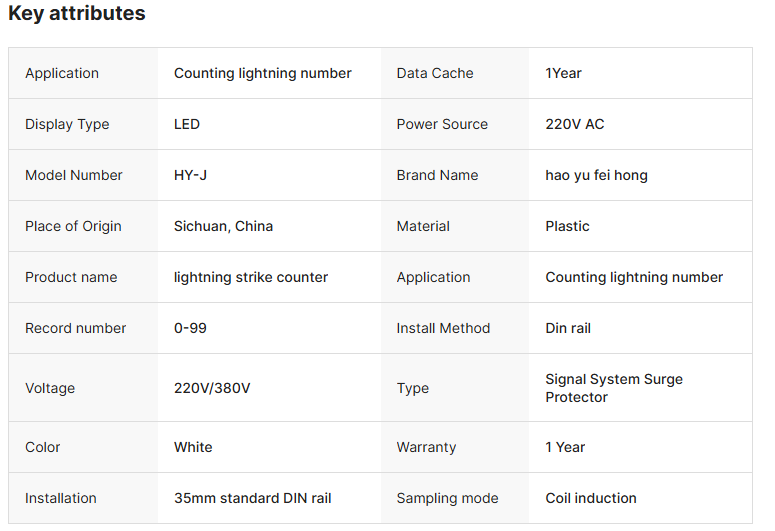
Task: Click the "hao yu fei hong" brand value
Action: pyautogui.click(x=596, y=175)
